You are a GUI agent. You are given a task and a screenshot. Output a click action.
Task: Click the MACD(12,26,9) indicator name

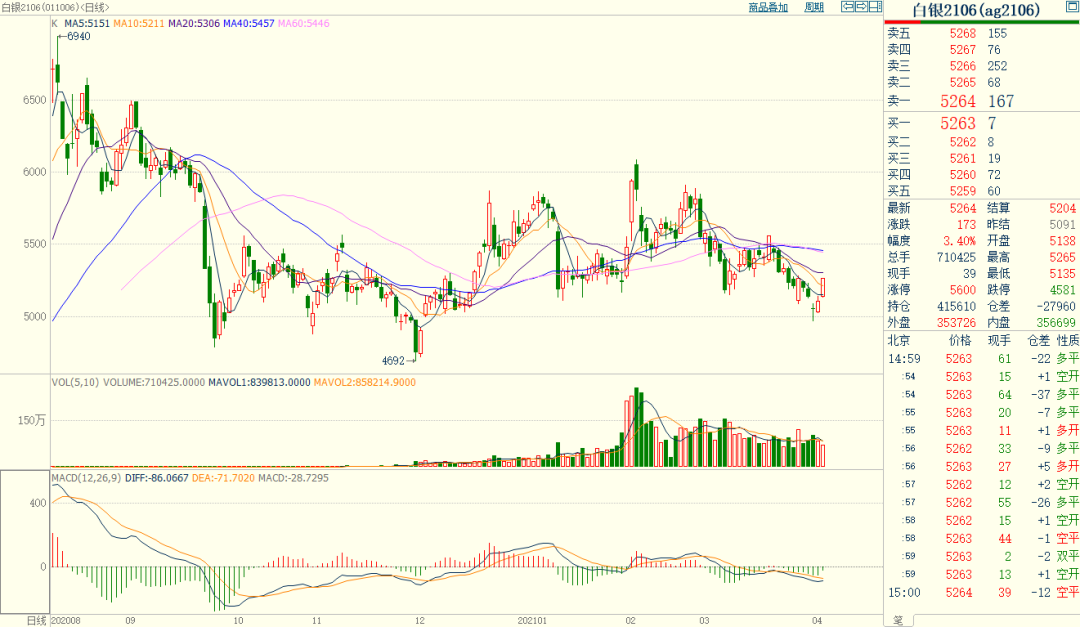coord(86,477)
